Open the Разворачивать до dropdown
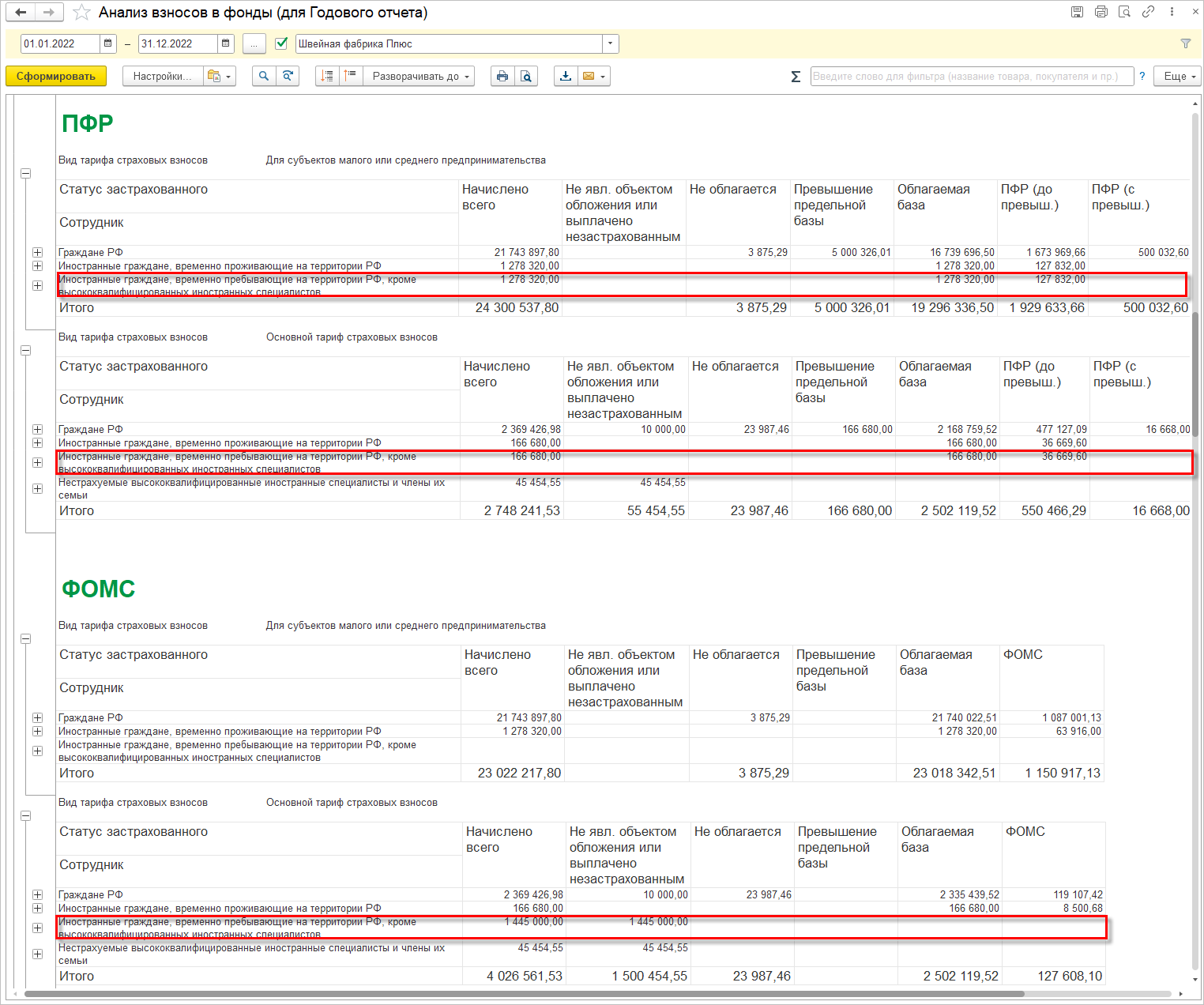Screen dimensions: 1204x1005 click(x=419, y=76)
